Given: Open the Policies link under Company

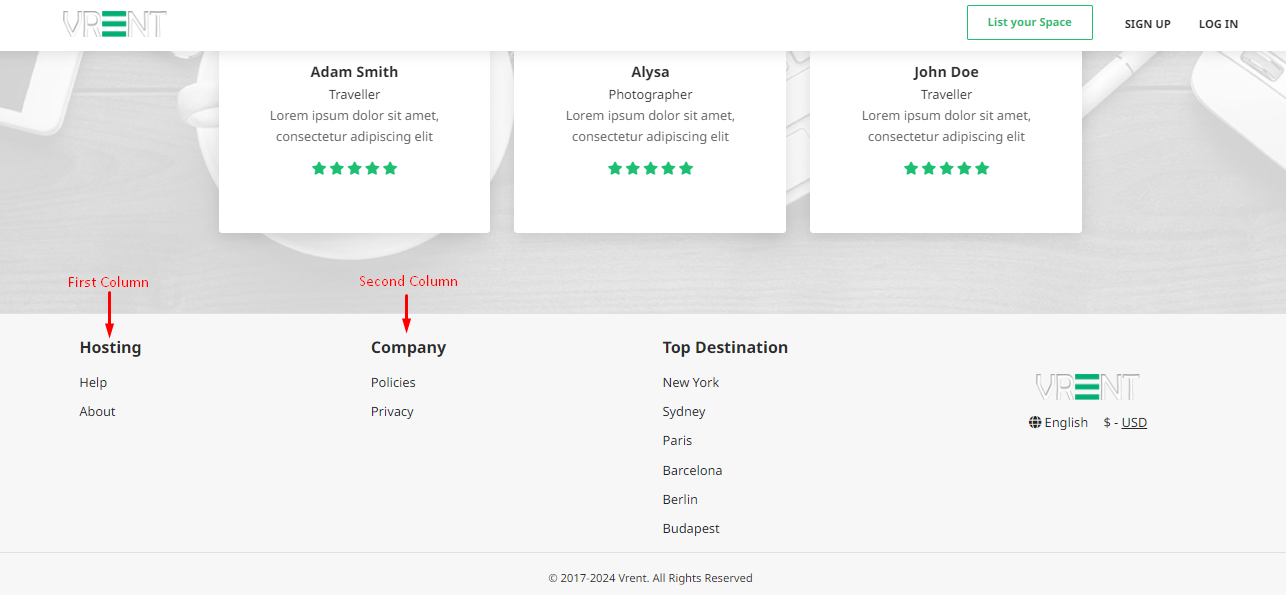Looking at the screenshot, I should click(393, 383).
